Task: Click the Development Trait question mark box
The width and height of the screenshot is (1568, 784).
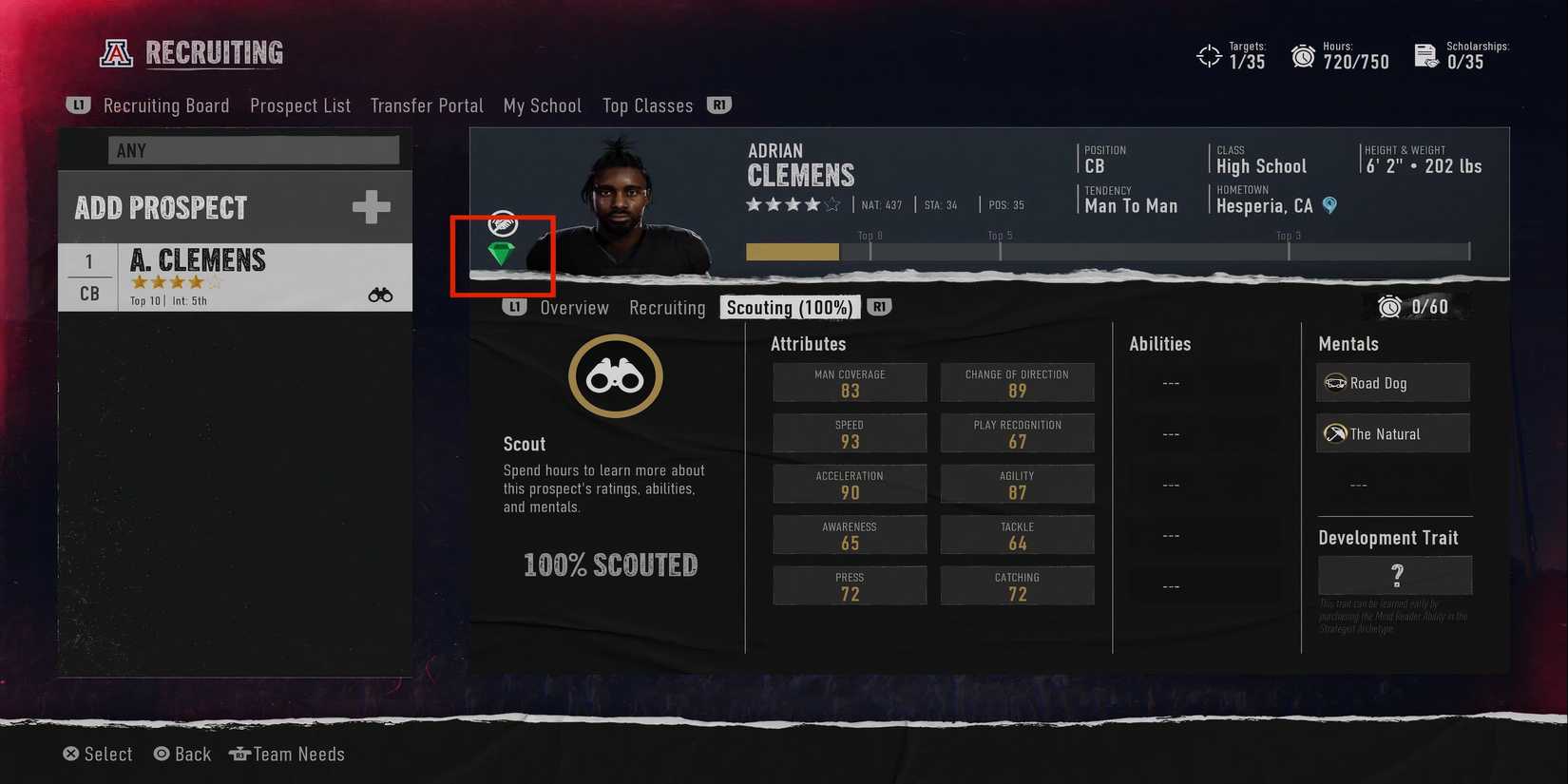Action: 1395,575
